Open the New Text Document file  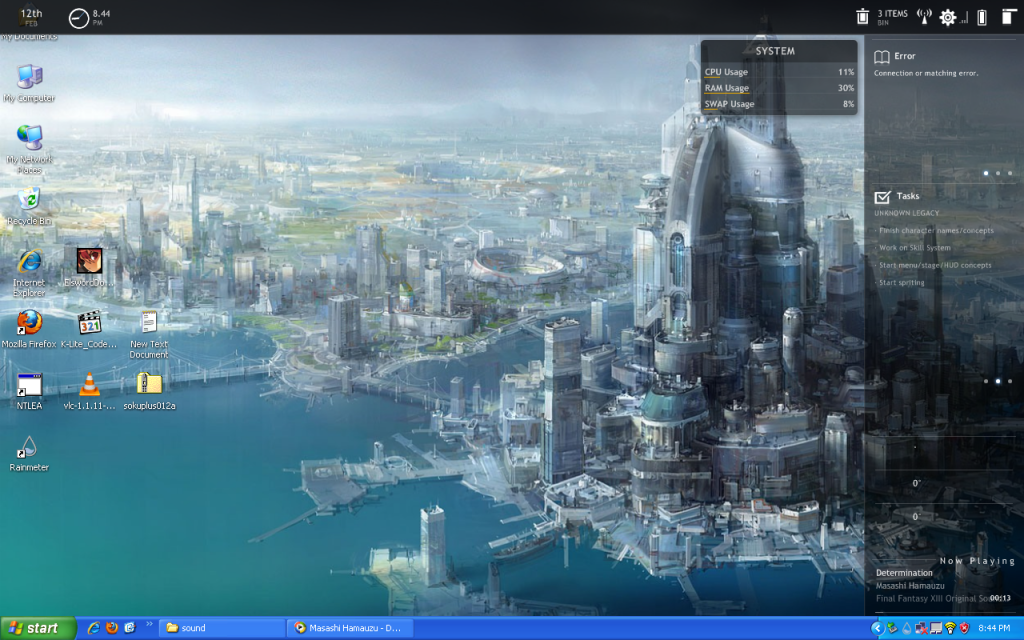pos(149,334)
